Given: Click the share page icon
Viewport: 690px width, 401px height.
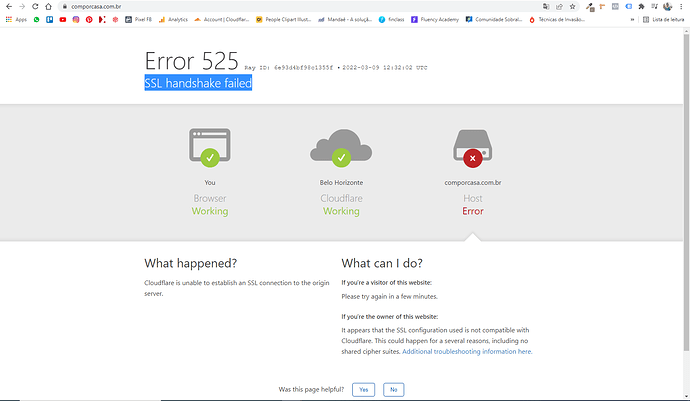Looking at the screenshot, I should coord(559,7).
